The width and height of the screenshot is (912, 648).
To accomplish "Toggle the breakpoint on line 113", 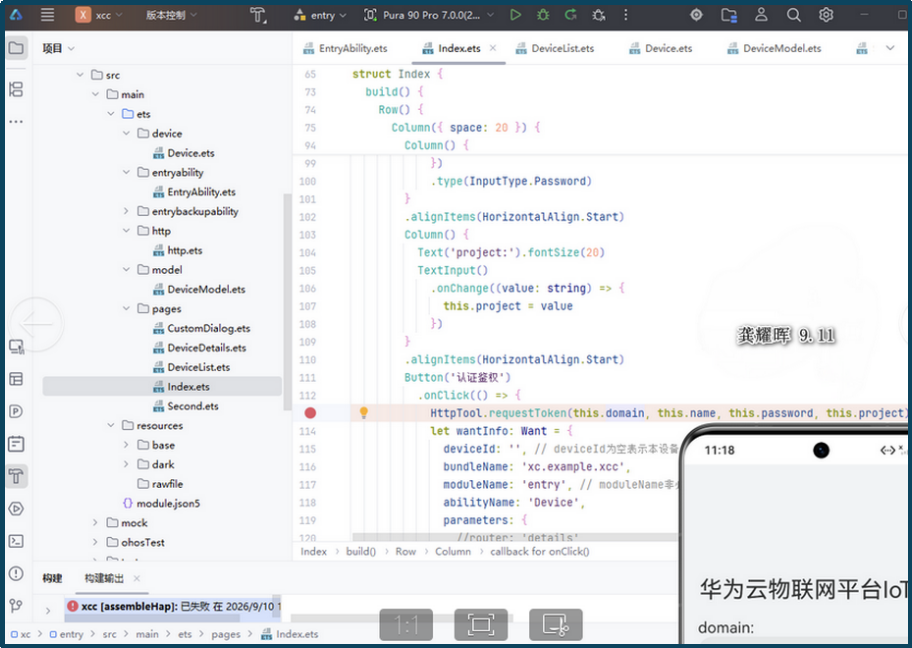I will [x=310, y=413].
